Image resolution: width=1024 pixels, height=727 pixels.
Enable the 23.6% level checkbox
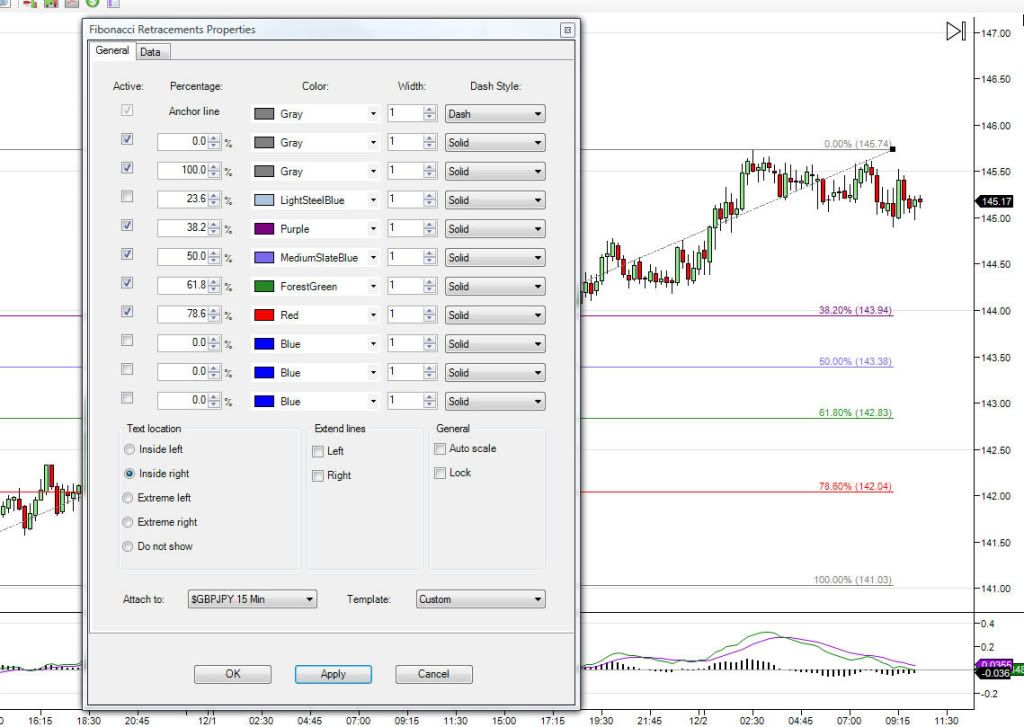pyautogui.click(x=126, y=196)
